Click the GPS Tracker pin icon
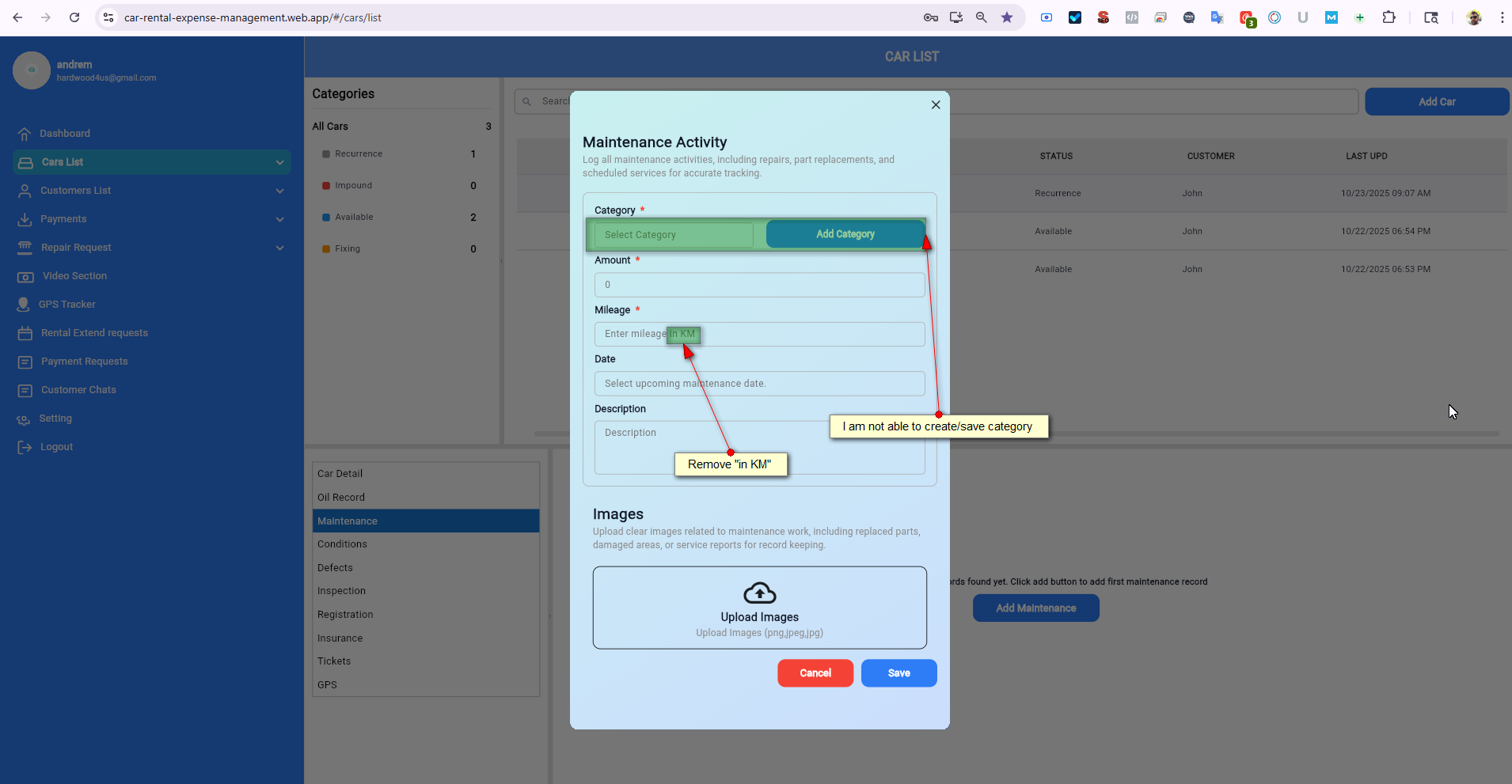1512x784 pixels. pos(24,305)
